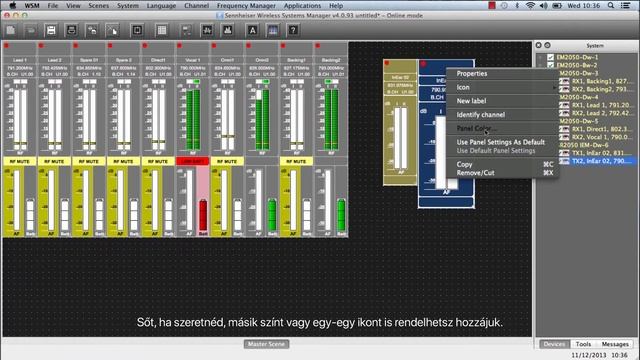Image resolution: width=640 pixels, height=360 pixels.
Task: Click the device icon of RX2, Lead 2 row
Action: [x=564, y=113]
